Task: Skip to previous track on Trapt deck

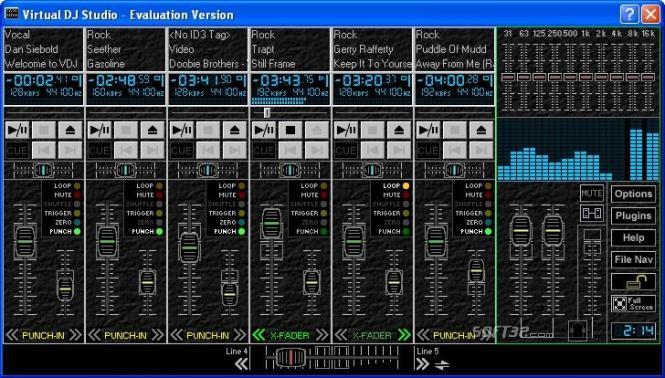Action: 291,150
